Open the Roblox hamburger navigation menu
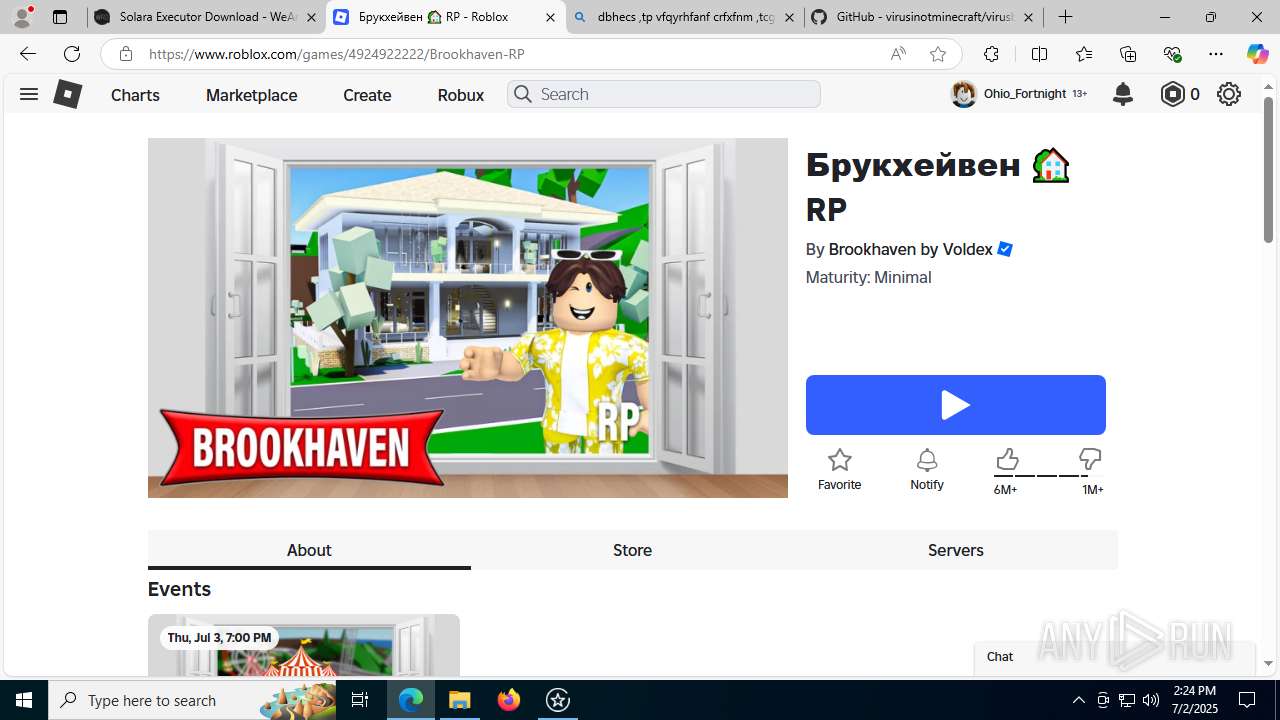This screenshot has width=1280, height=720. pyautogui.click(x=29, y=94)
